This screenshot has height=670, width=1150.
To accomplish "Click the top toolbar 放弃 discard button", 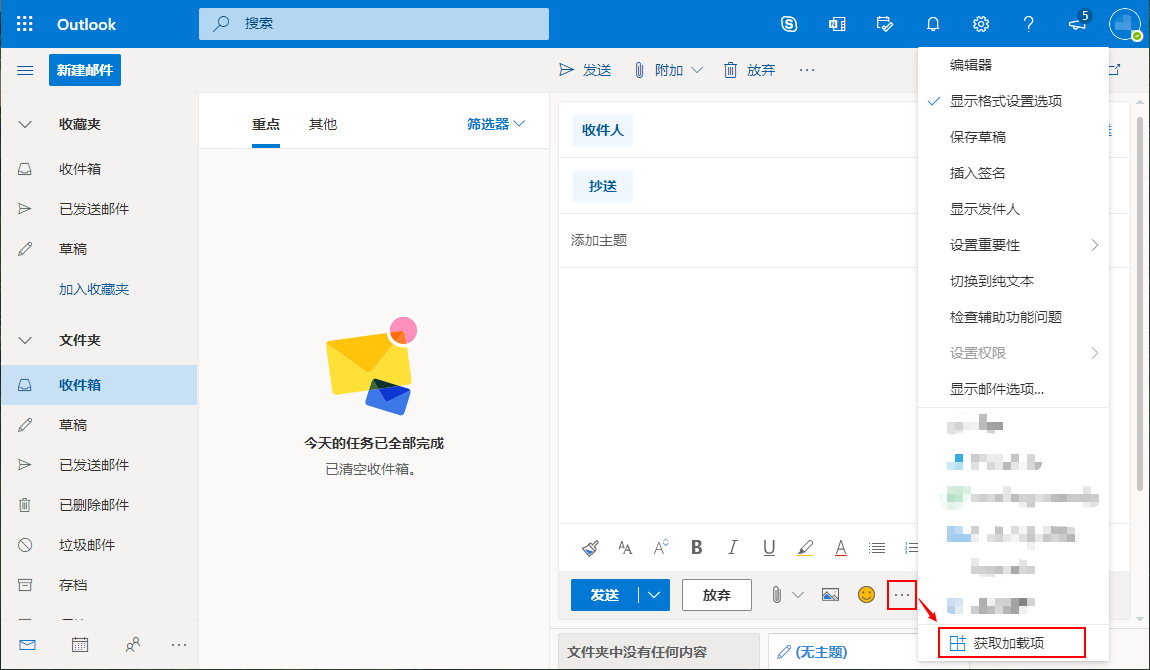I will pos(749,70).
